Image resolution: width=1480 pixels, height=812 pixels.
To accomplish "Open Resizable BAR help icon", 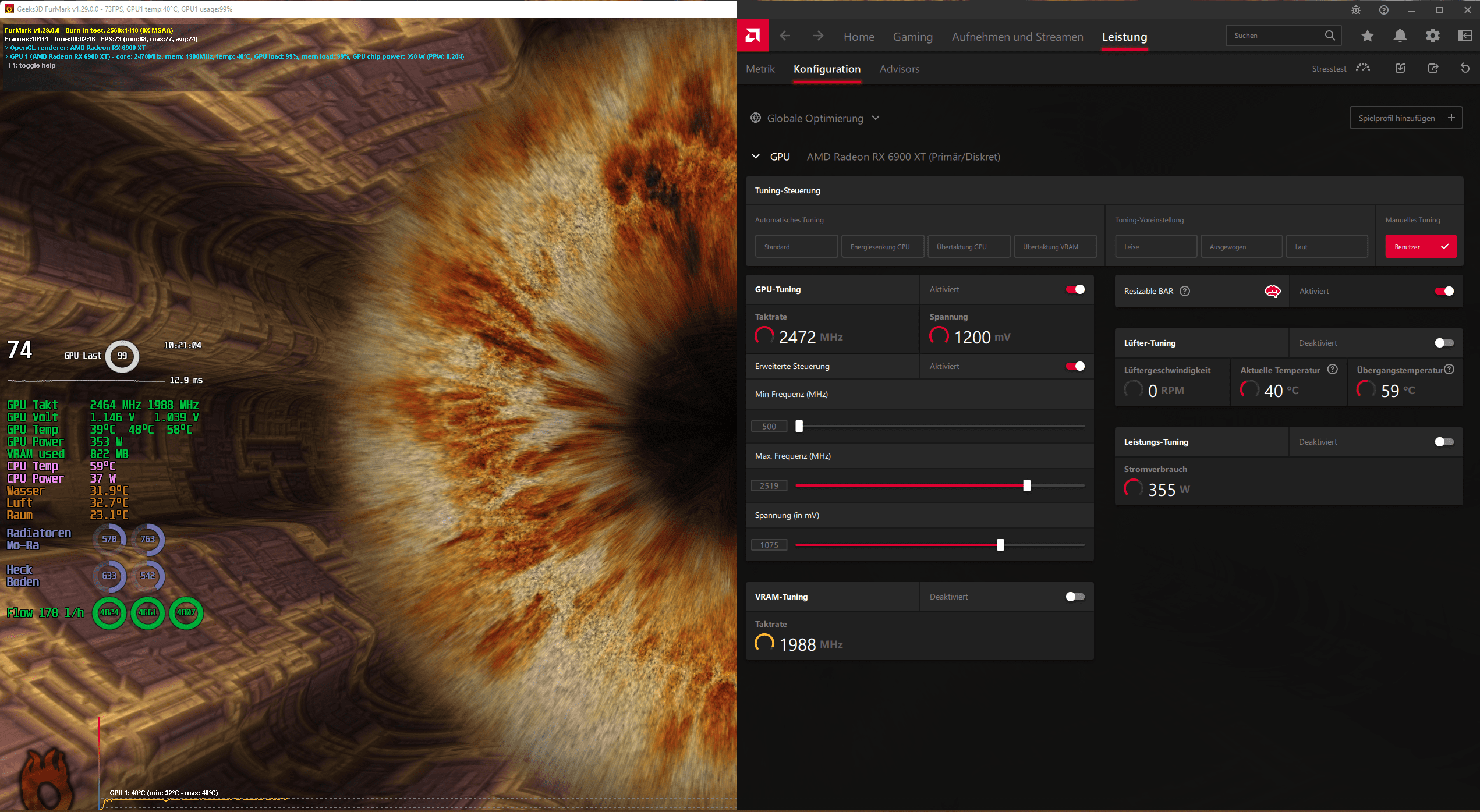I will (x=1185, y=291).
